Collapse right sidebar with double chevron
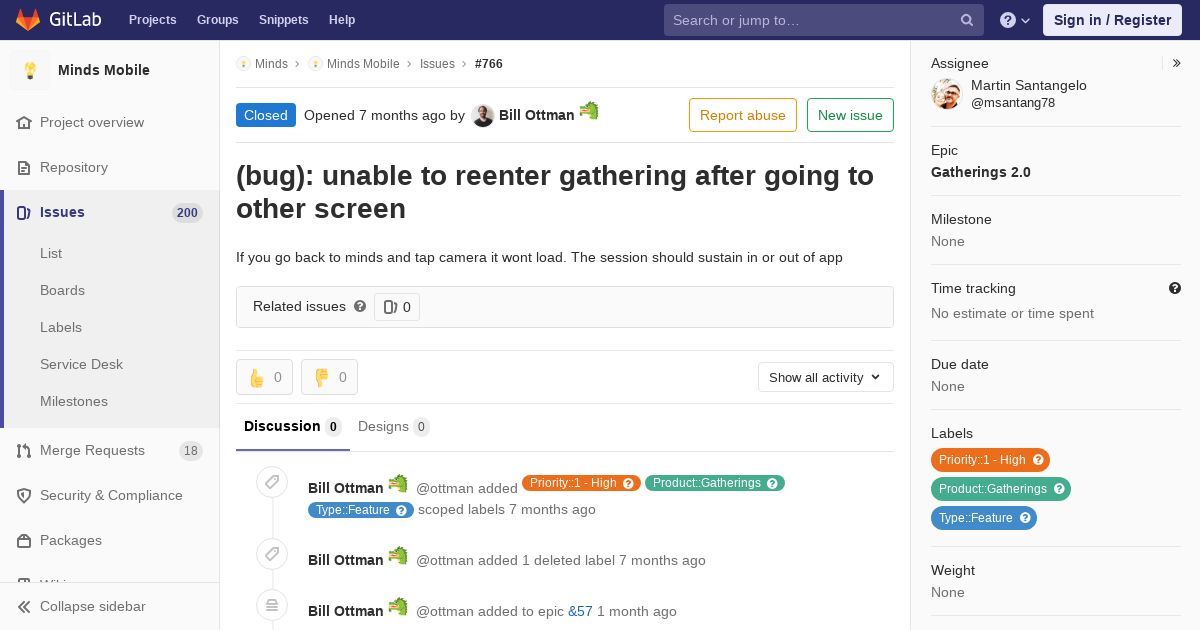 pyautogui.click(x=1176, y=63)
